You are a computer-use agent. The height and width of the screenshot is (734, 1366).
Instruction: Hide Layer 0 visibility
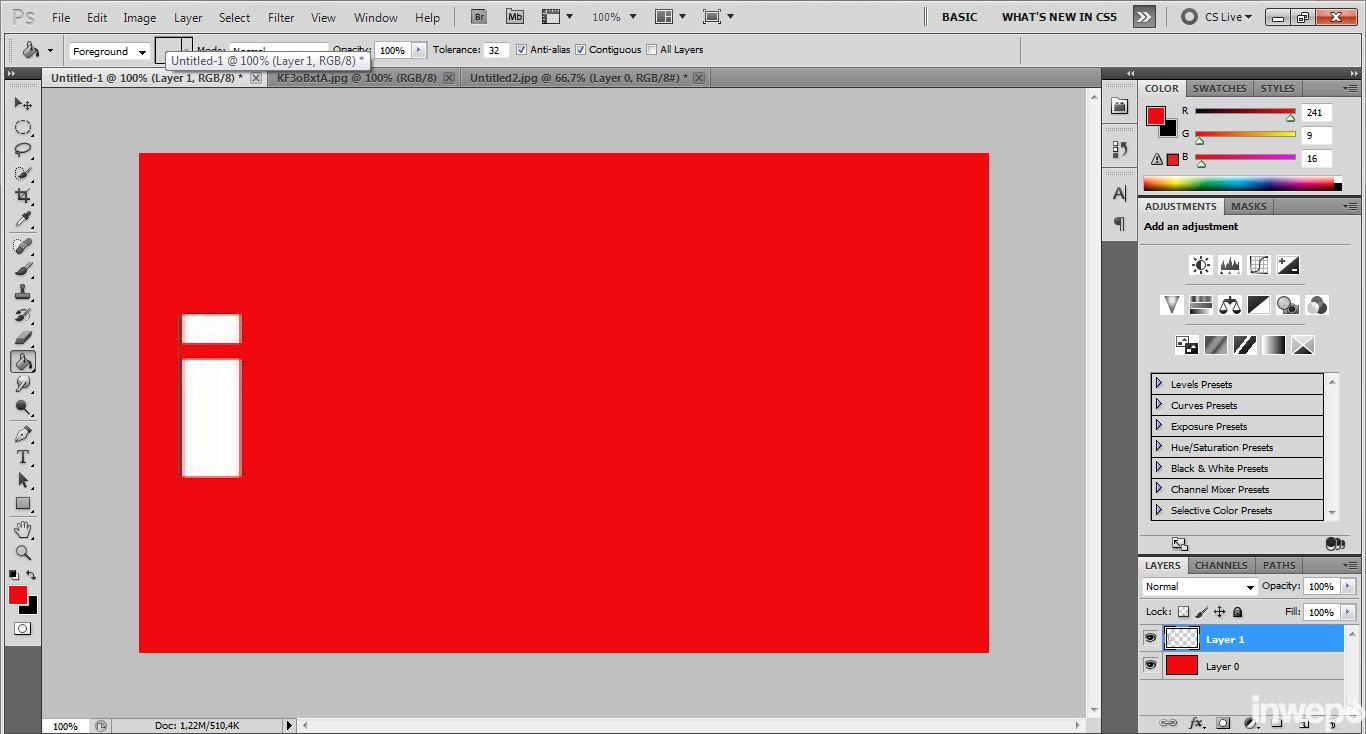click(x=1150, y=665)
